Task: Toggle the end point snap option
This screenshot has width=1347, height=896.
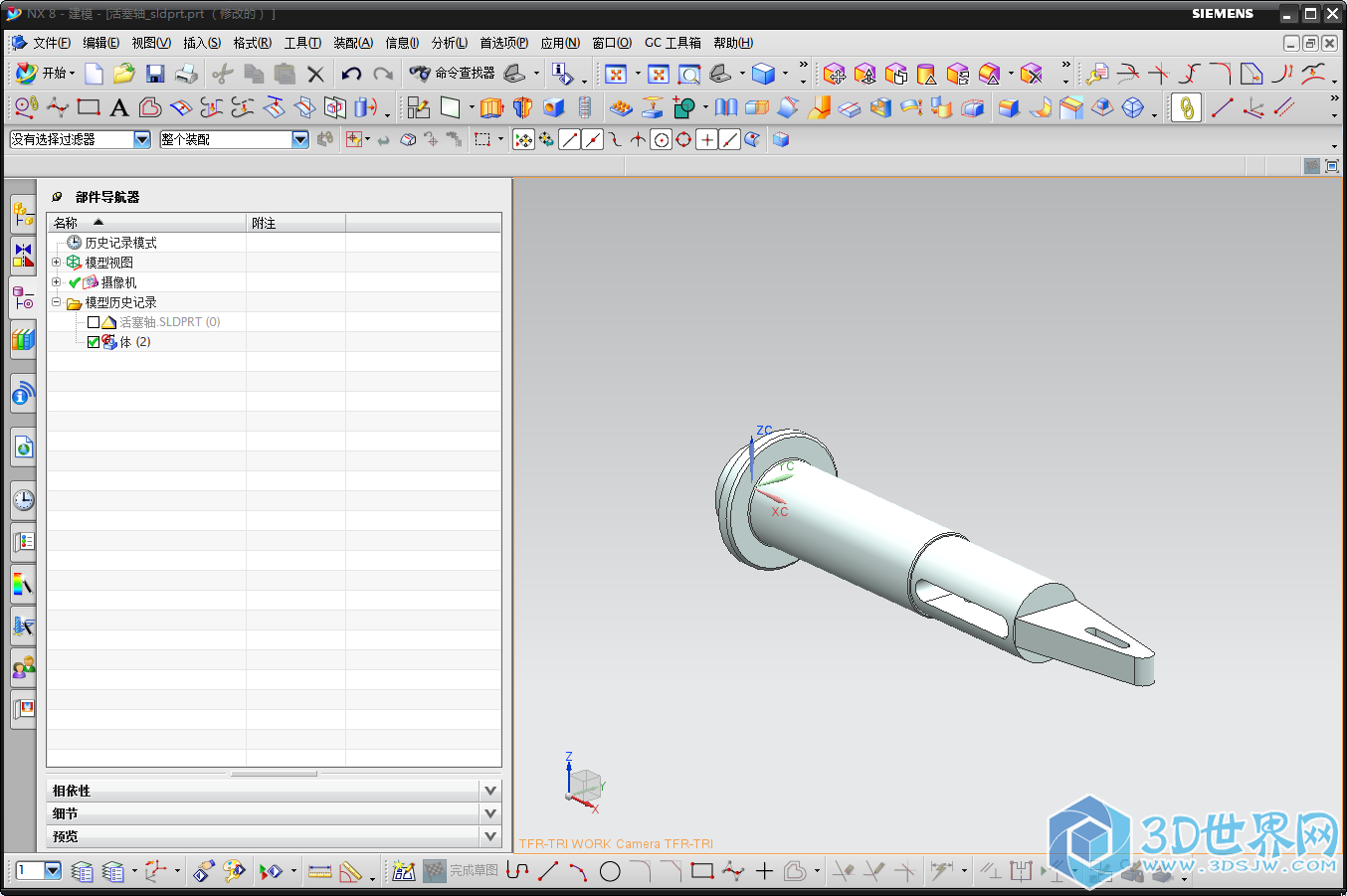Action: click(x=570, y=140)
